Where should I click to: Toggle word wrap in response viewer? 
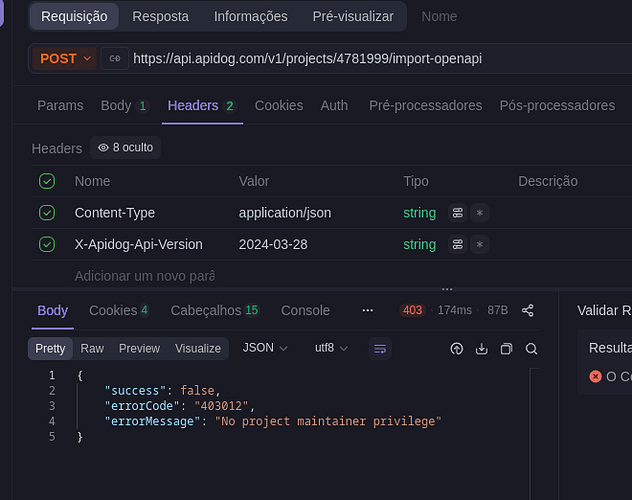(x=380, y=349)
